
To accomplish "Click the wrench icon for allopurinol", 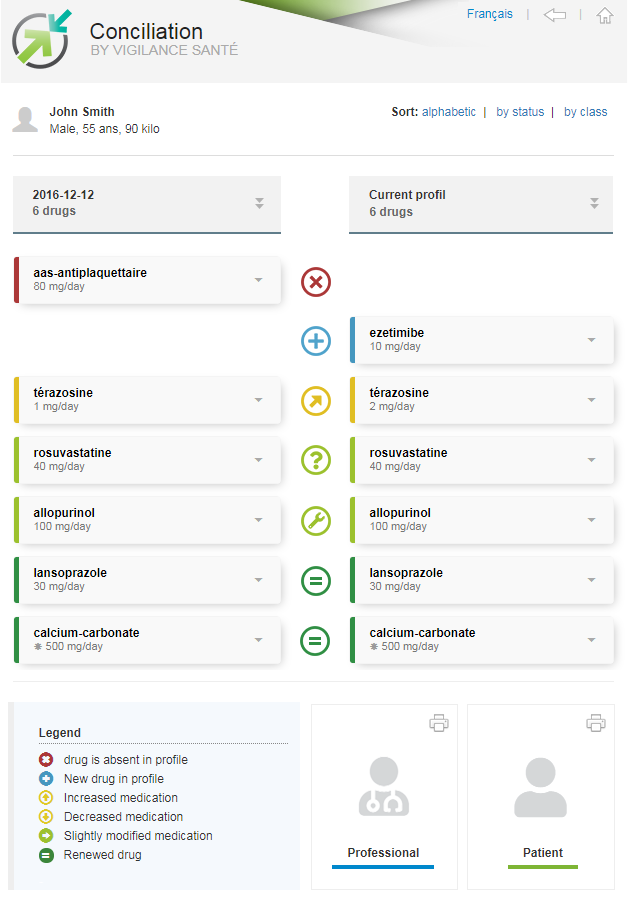I will tap(316, 521).
